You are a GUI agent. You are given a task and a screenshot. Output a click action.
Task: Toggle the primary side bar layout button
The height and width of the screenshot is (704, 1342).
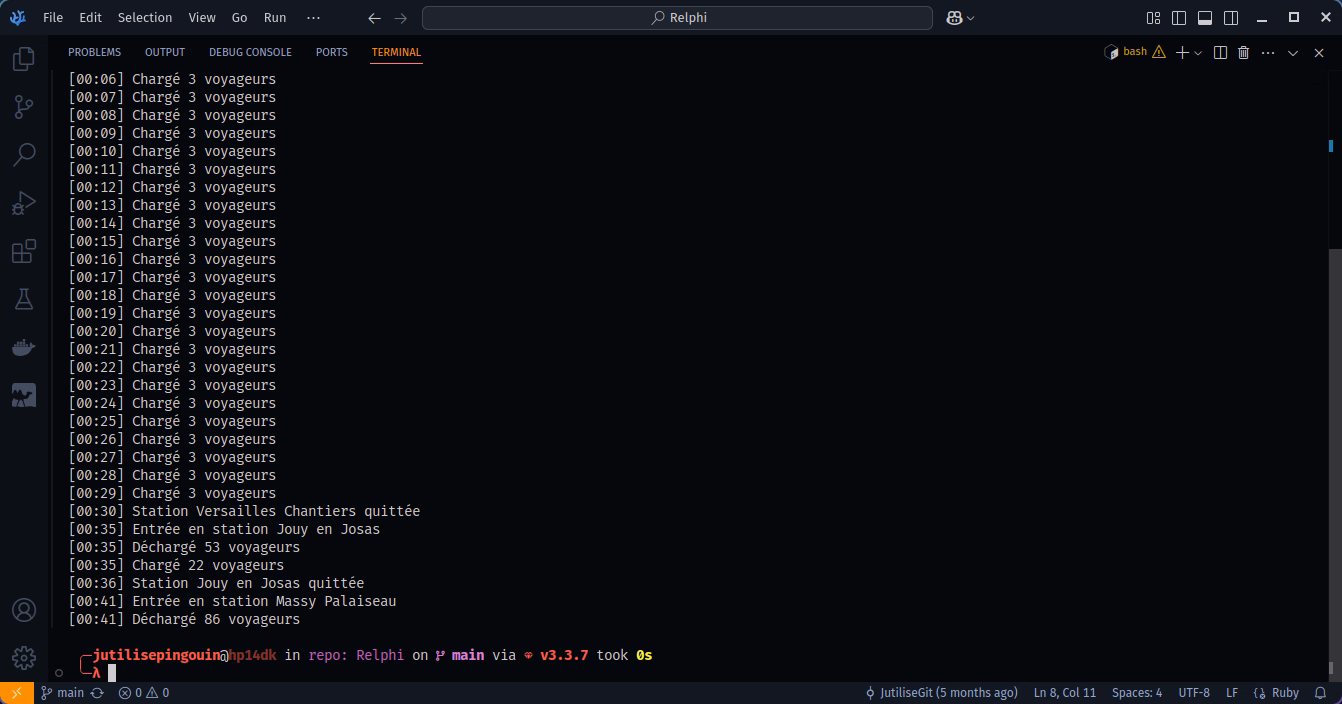(1179, 18)
